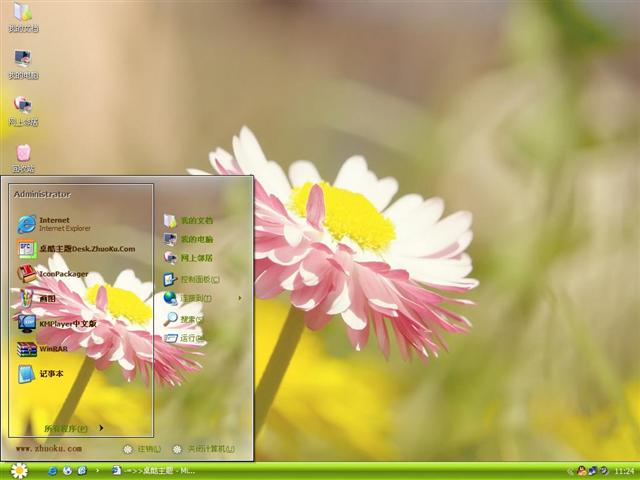The width and height of the screenshot is (640, 480).
Task: Open the 网上邻居 desktop icon
Action: (23, 111)
